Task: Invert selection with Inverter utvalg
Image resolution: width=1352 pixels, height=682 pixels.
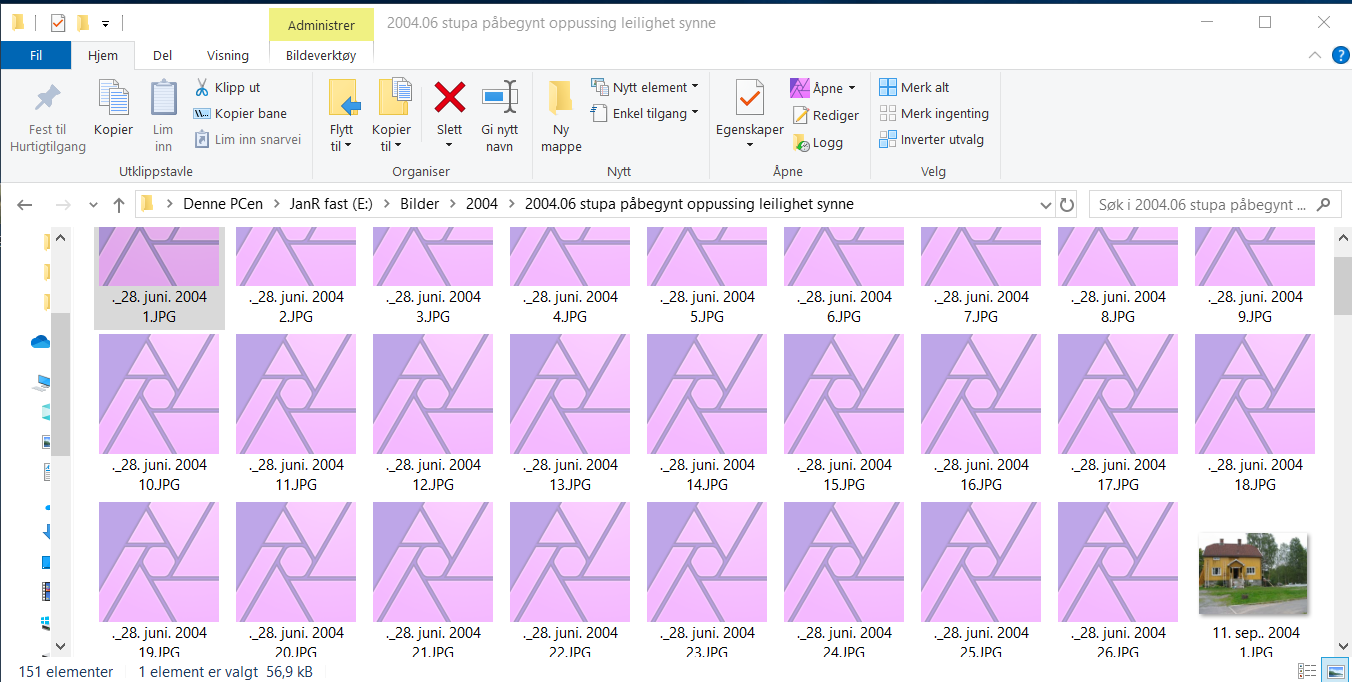Action: tap(931, 139)
